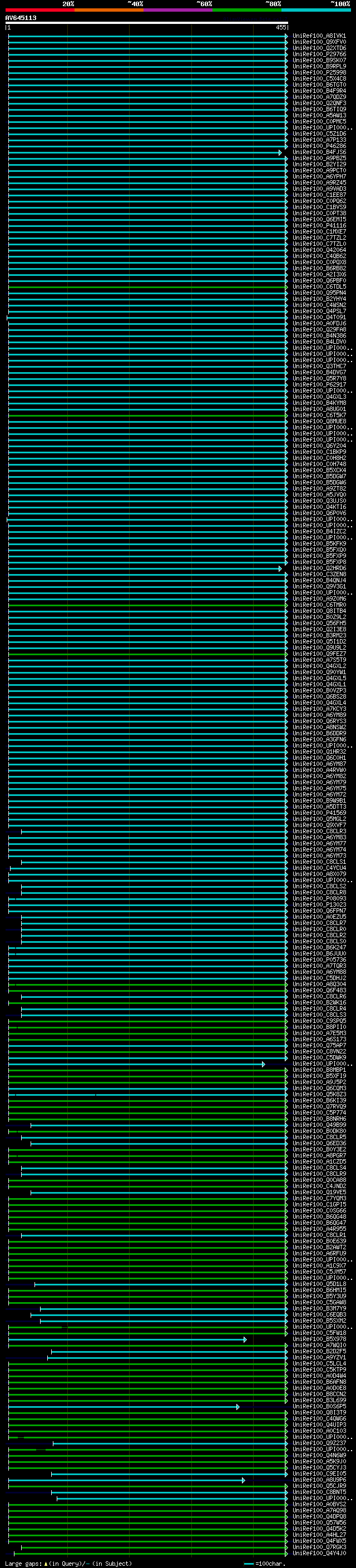Screen dimensions: 356x1568
Task: Select the UniRef100_P41116 label
Action: pyautogui.click(x=319, y=226)
